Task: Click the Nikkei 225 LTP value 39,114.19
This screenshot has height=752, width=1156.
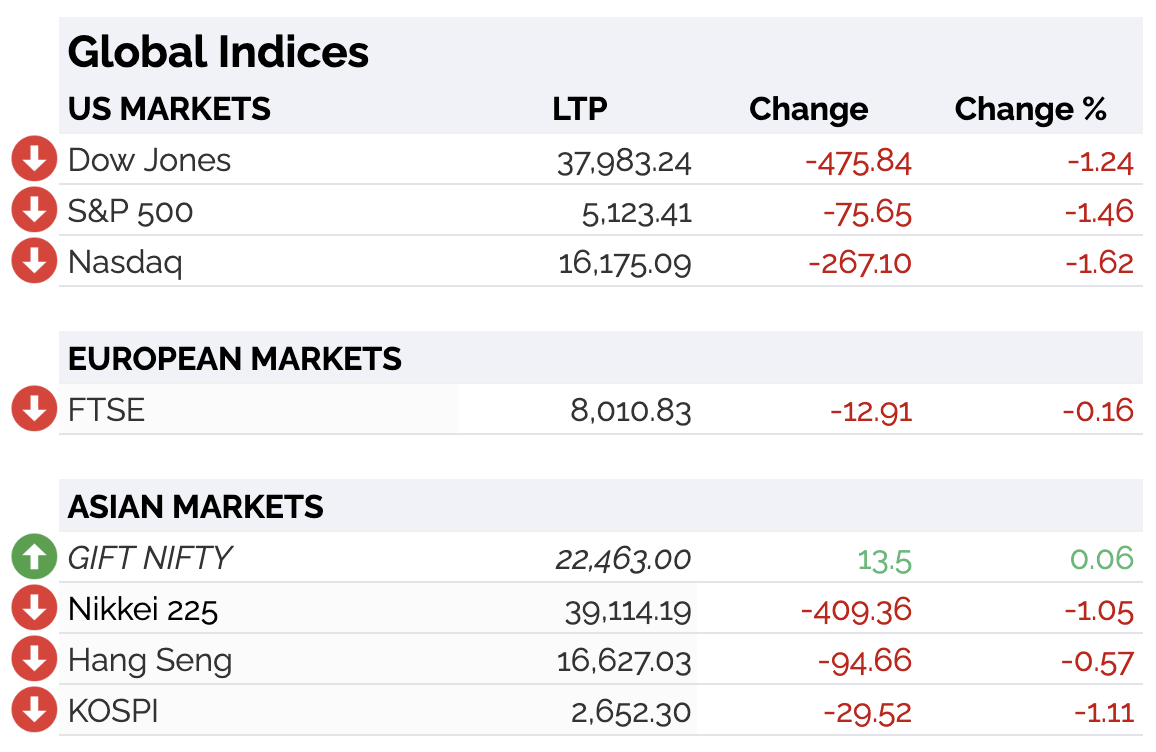Action: pos(628,611)
